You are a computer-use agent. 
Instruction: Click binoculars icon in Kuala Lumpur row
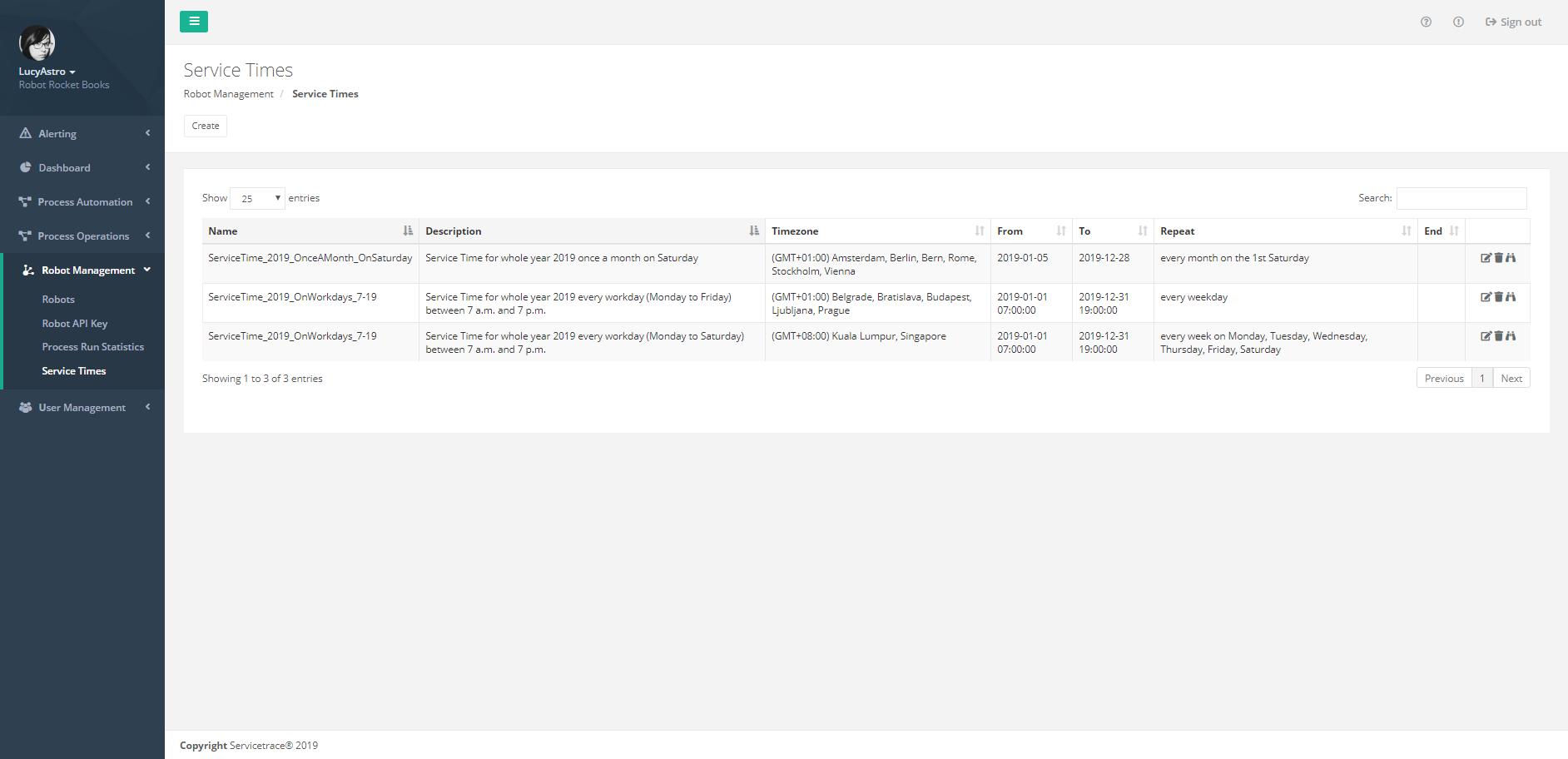point(1511,336)
